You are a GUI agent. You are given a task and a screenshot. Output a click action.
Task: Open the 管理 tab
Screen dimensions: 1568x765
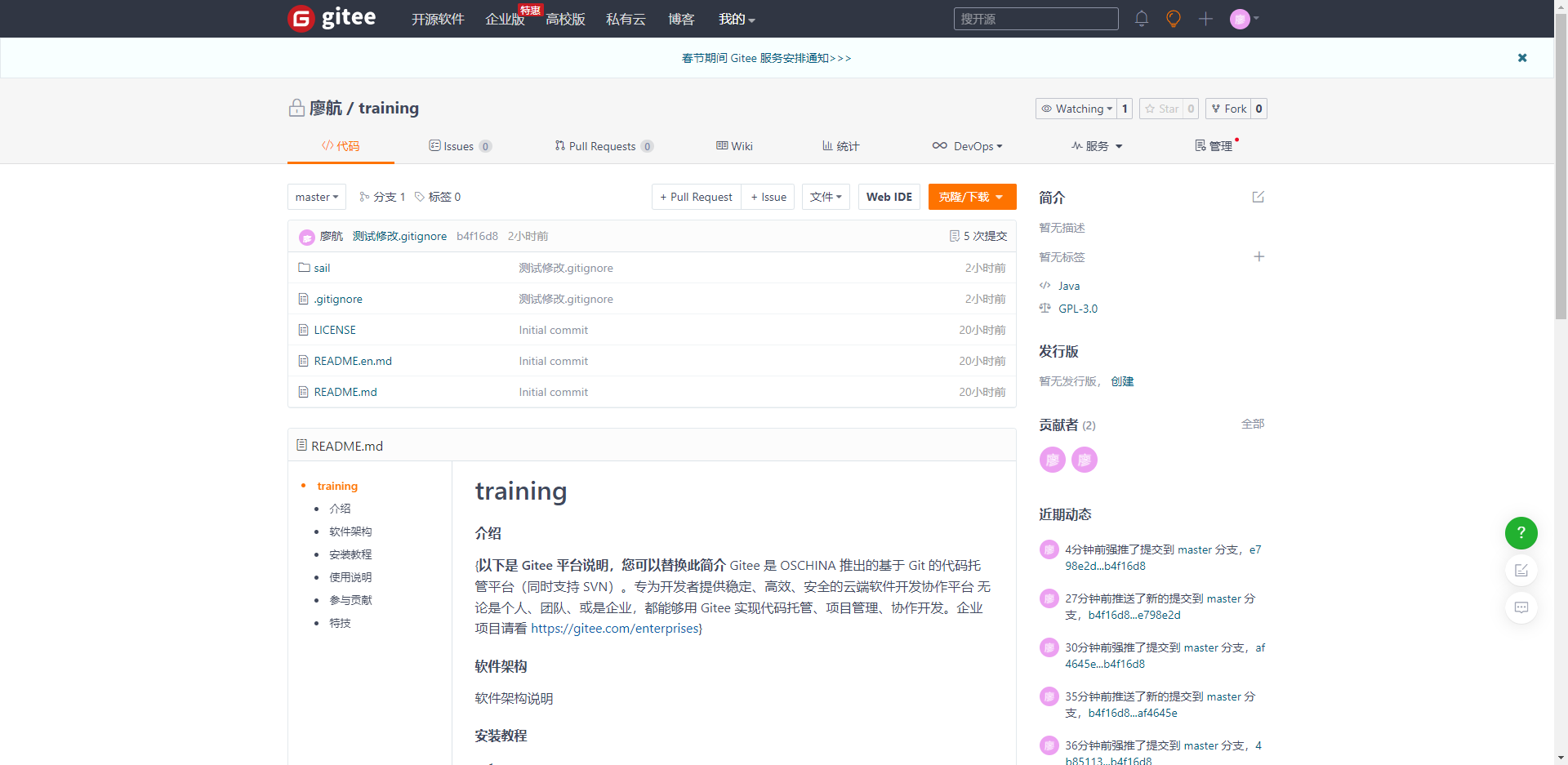pos(1214,146)
